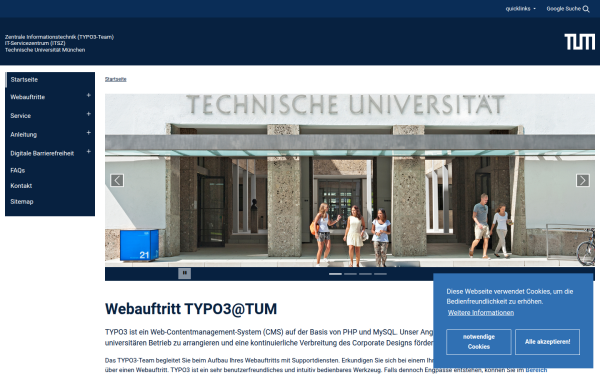Image resolution: width=600 pixels, height=375 pixels.
Task: Open the Digitale Barrierefreiheit menu item
Action: pos(42,153)
